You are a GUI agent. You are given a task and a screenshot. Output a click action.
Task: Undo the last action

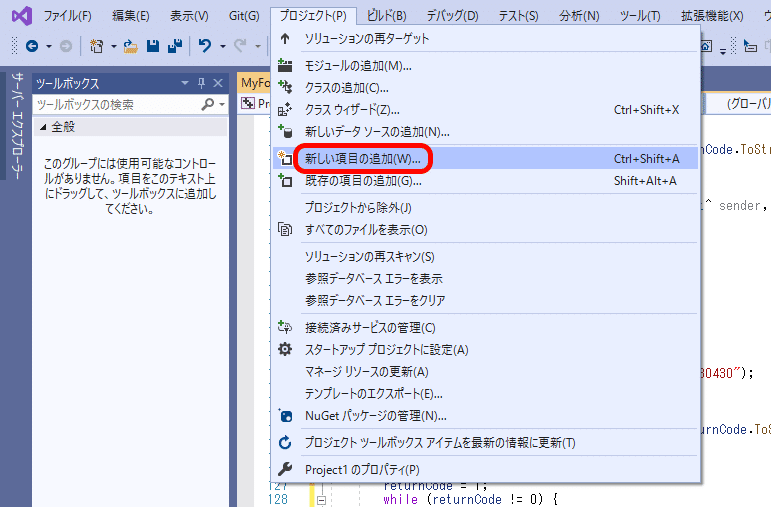[205, 46]
